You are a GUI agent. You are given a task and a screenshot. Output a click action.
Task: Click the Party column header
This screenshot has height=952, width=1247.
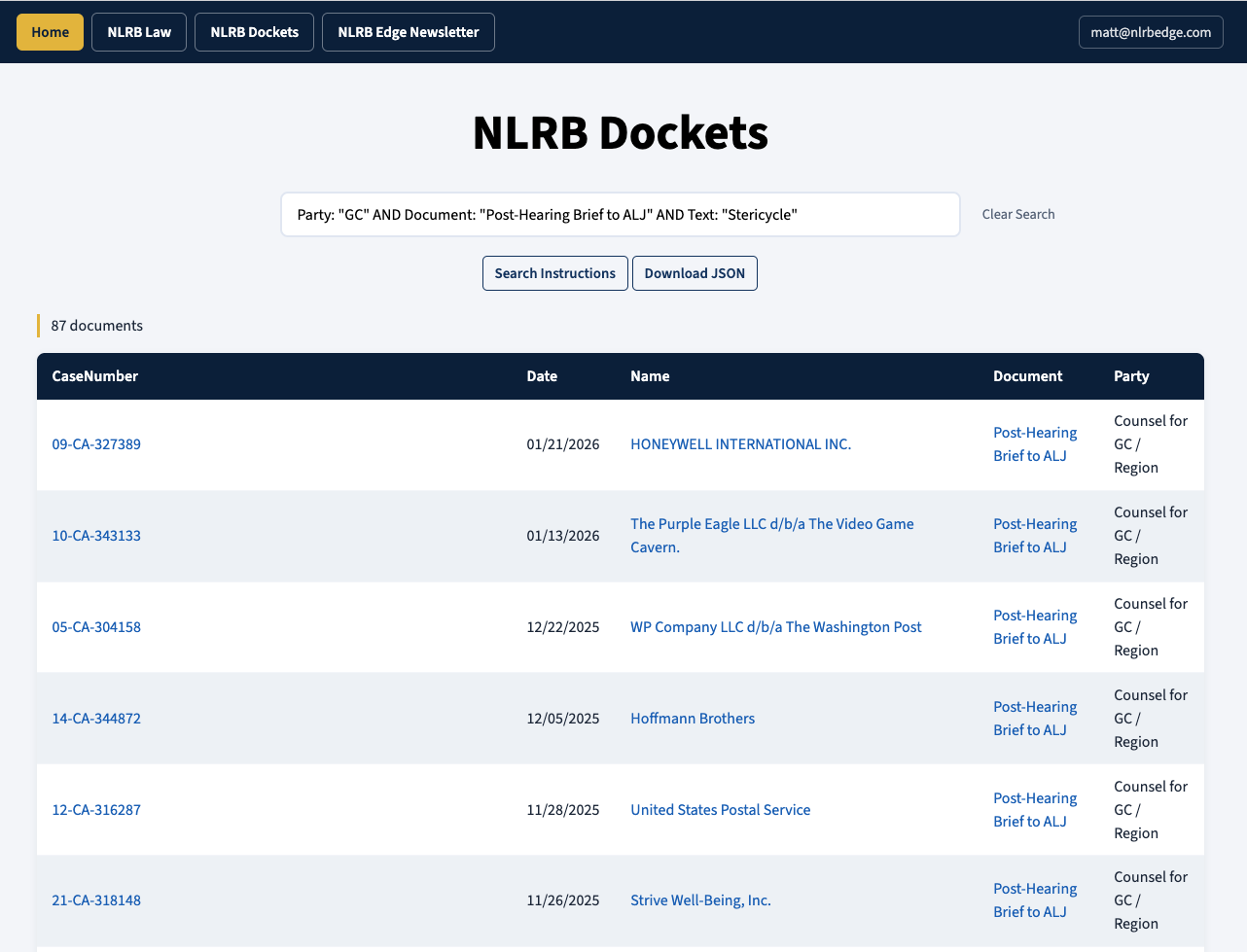(x=1131, y=376)
